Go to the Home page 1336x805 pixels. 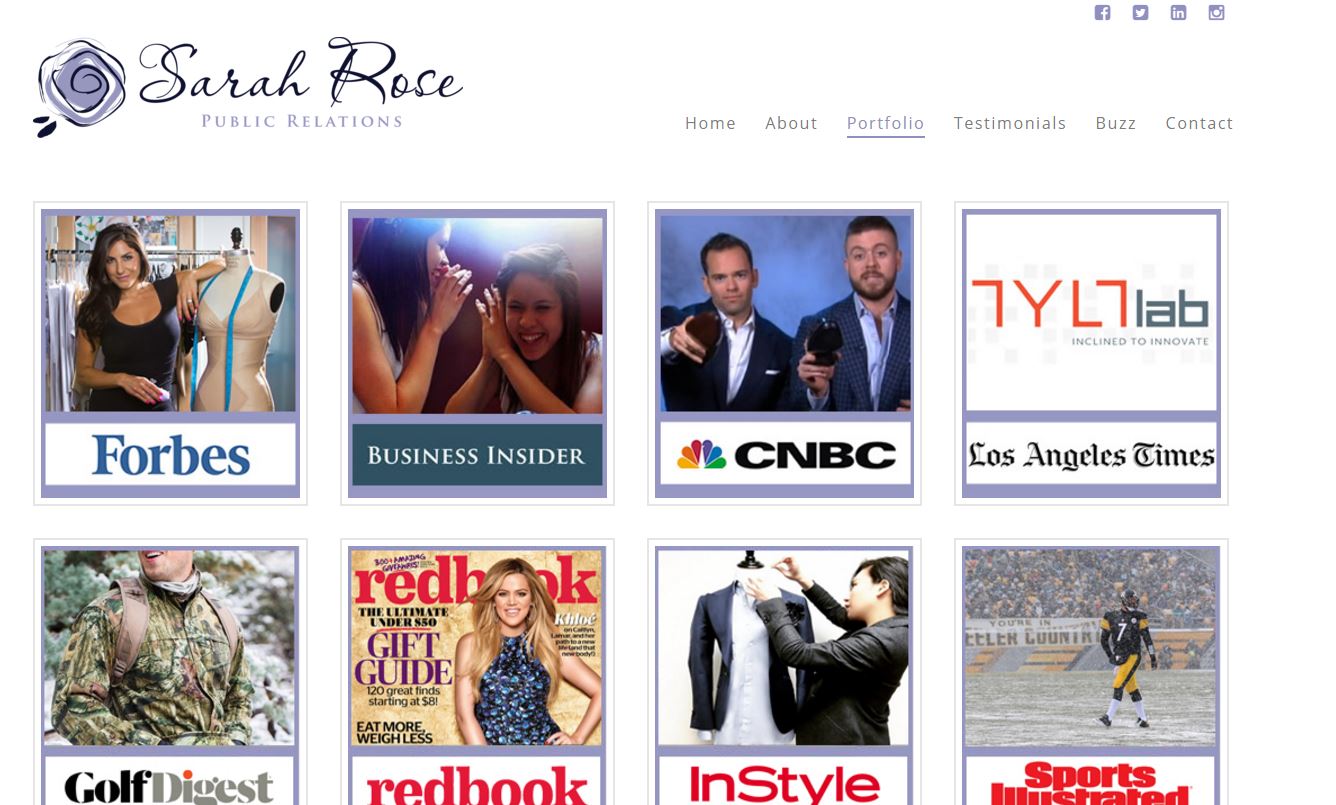coord(710,123)
